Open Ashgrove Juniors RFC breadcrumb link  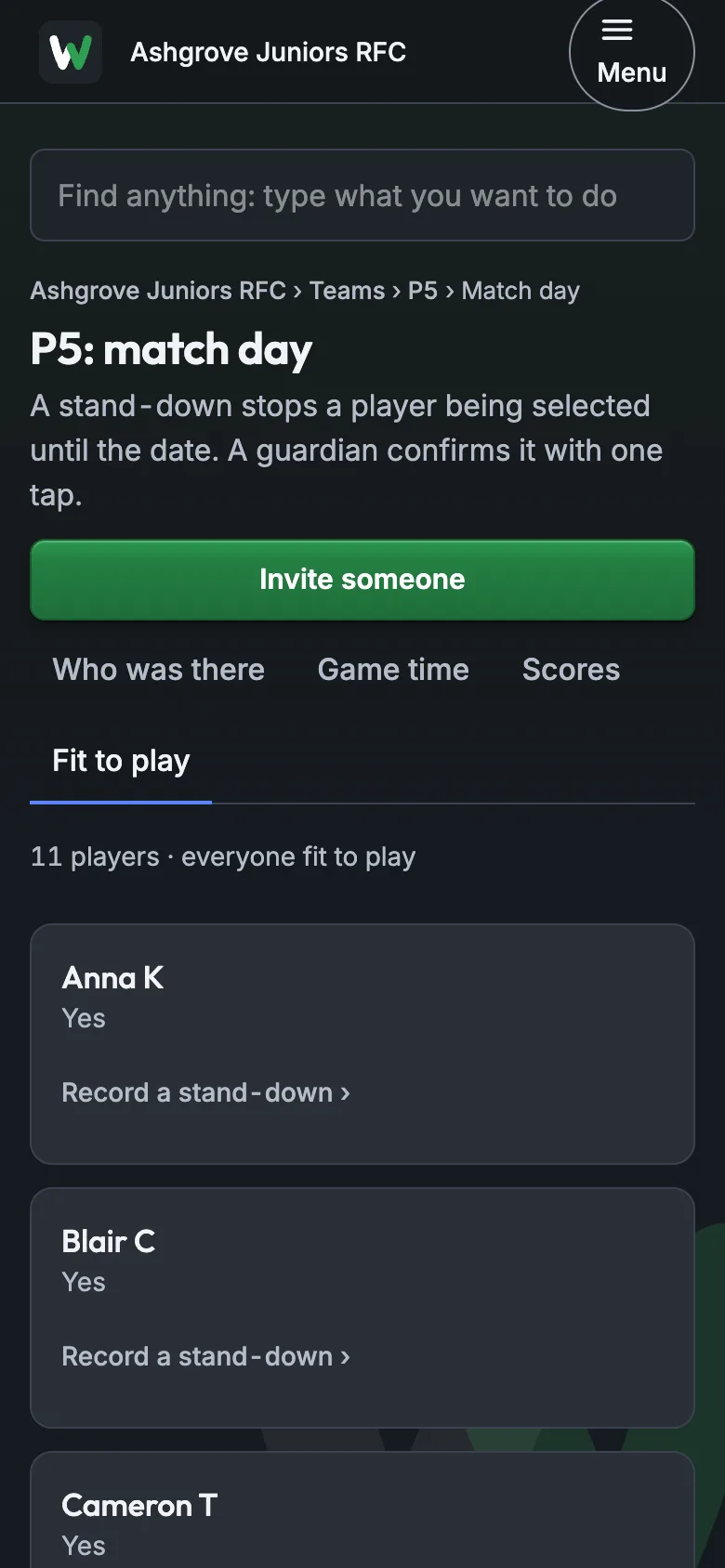click(158, 291)
